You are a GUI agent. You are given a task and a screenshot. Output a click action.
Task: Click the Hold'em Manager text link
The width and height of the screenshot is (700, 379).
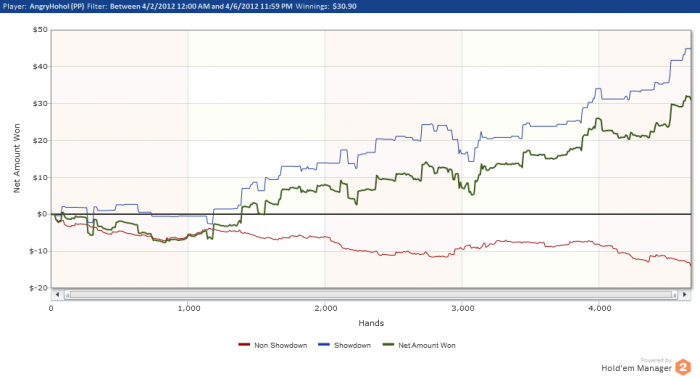[x=636, y=368]
